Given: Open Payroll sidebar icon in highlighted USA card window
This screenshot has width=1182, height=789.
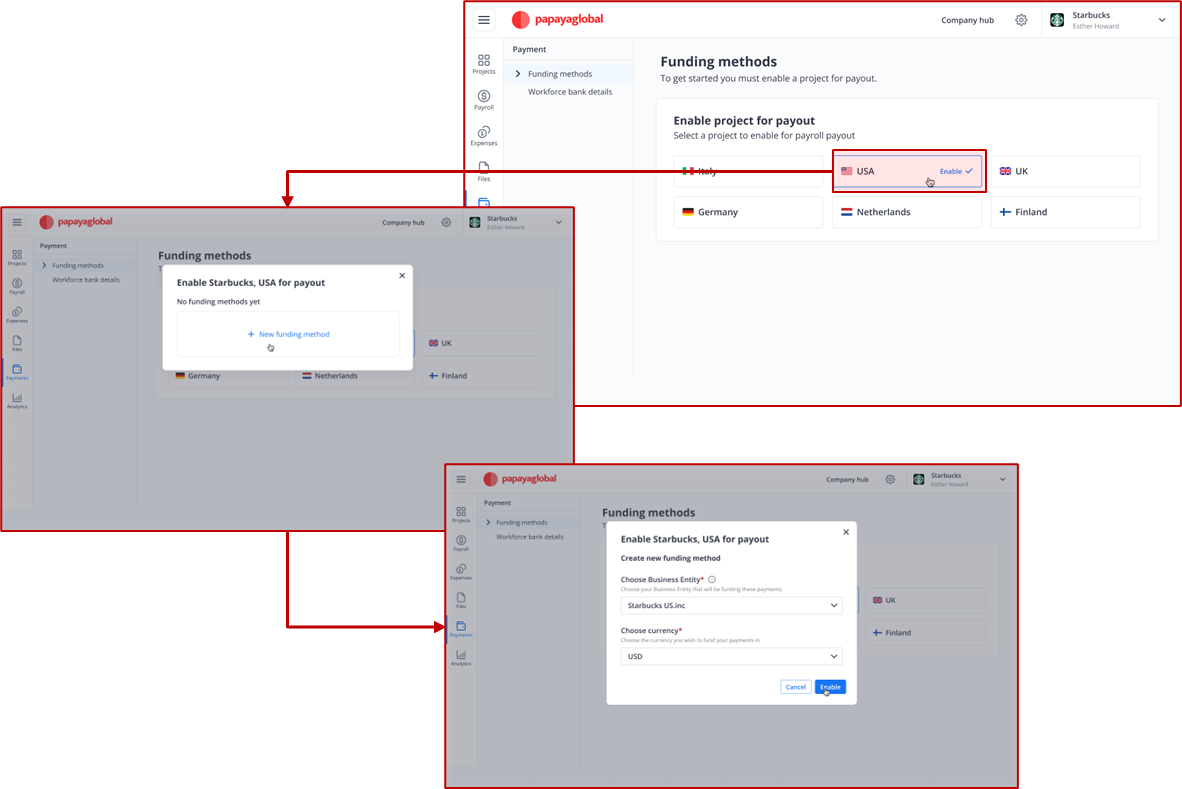Looking at the screenshot, I should click(x=484, y=100).
